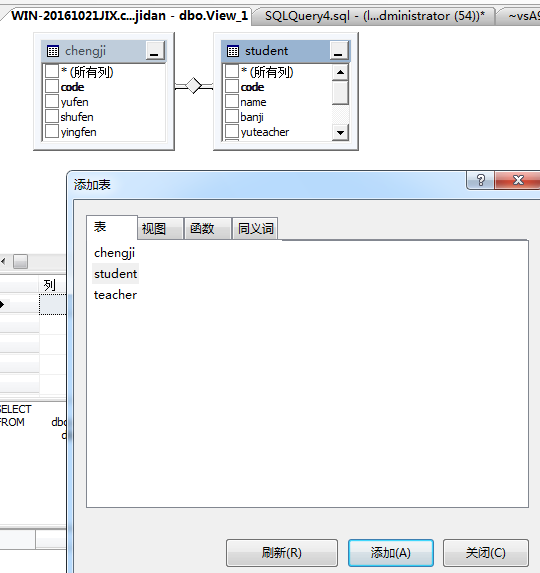Click the FROM keyword in SQL pane
540x573 pixels.
click(x=12, y=422)
